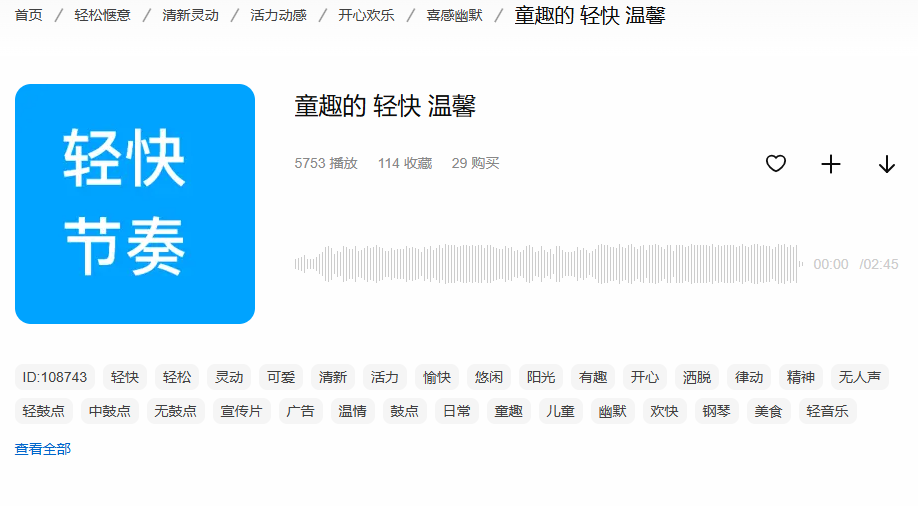
Task: Select the 轻鼓点 tag
Action: pyautogui.click(x=44, y=411)
